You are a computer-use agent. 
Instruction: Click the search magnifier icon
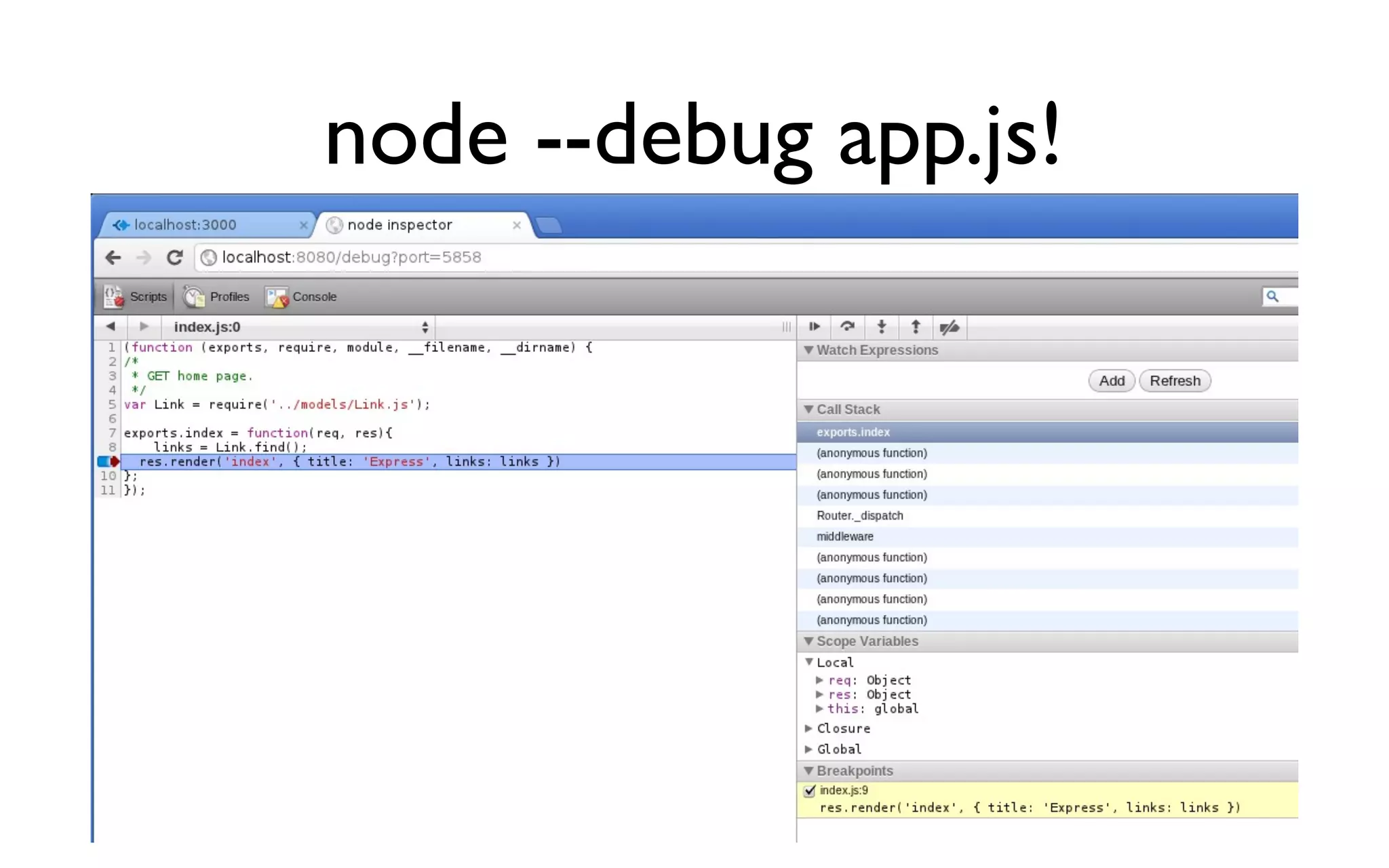(x=1272, y=296)
